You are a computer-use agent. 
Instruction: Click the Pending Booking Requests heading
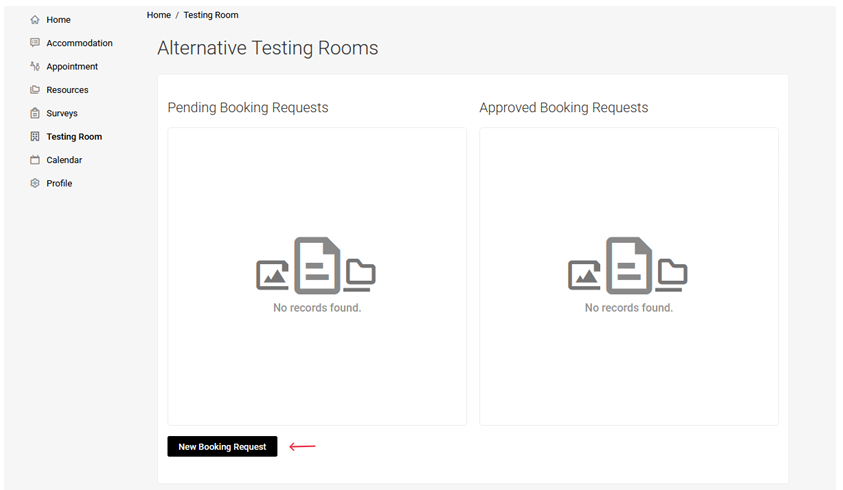[x=248, y=108]
